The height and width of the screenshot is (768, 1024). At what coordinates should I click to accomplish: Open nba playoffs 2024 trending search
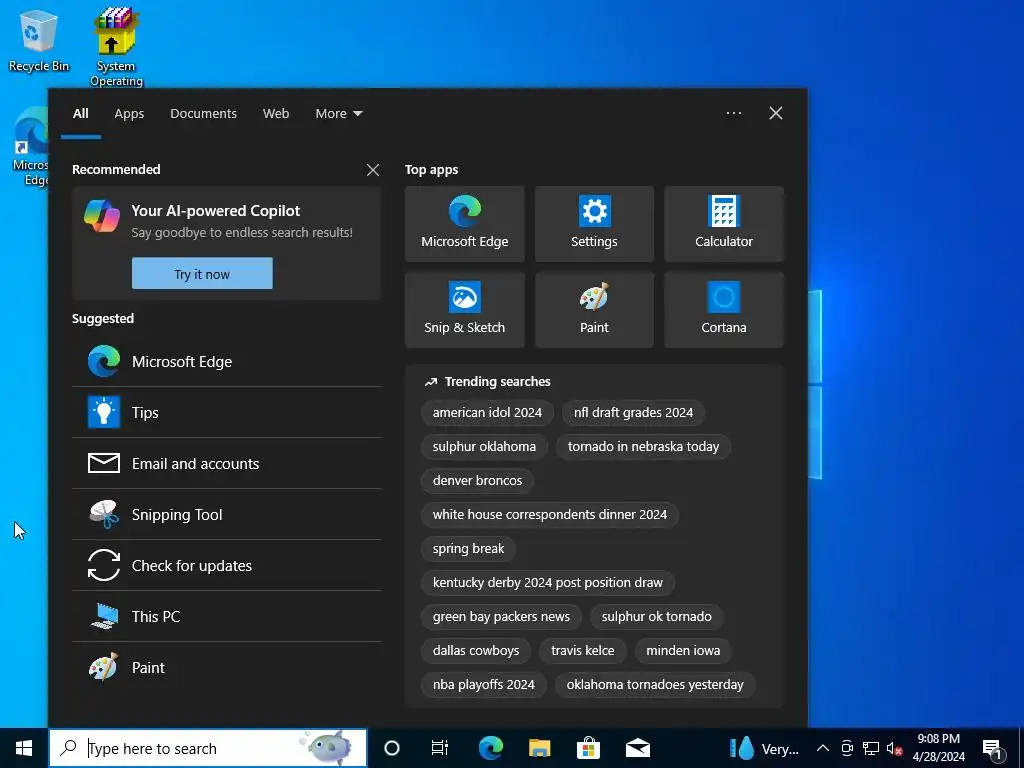point(483,684)
